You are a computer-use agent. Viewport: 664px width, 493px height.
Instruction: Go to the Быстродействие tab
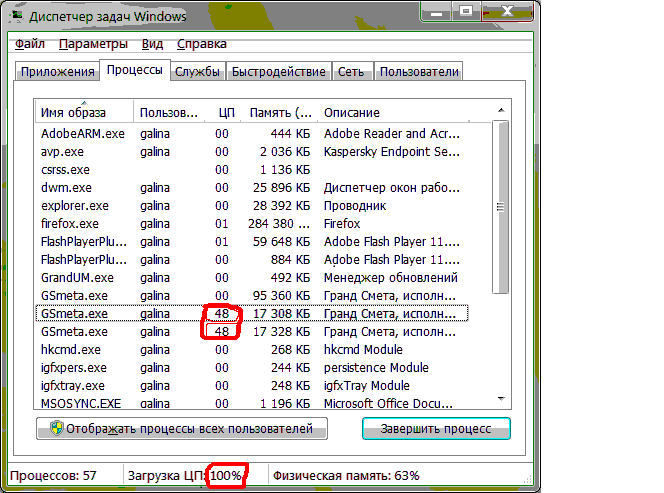(x=279, y=72)
